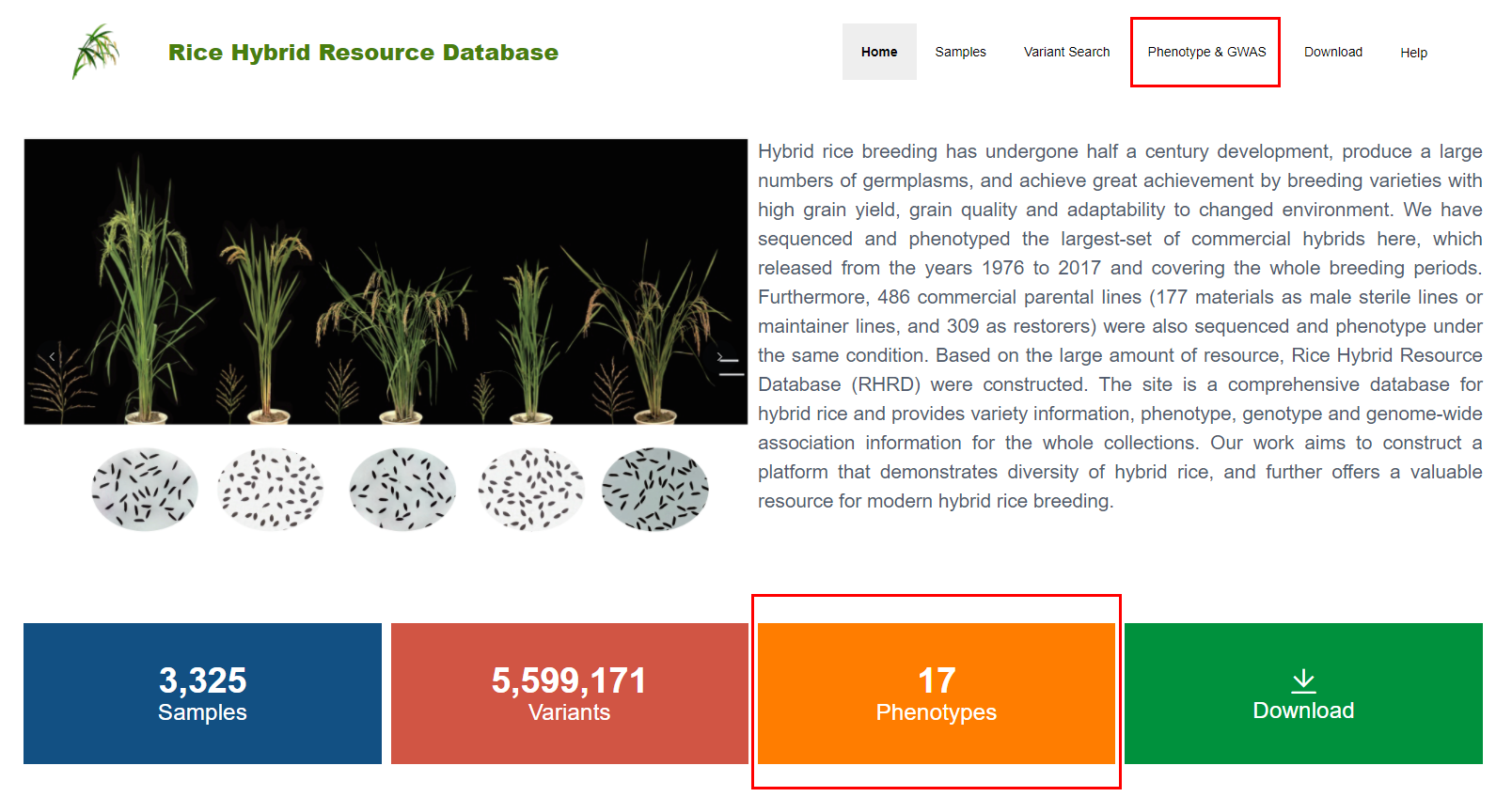
Task: Show previous slide with left carousel arrow
Action: click(52, 357)
